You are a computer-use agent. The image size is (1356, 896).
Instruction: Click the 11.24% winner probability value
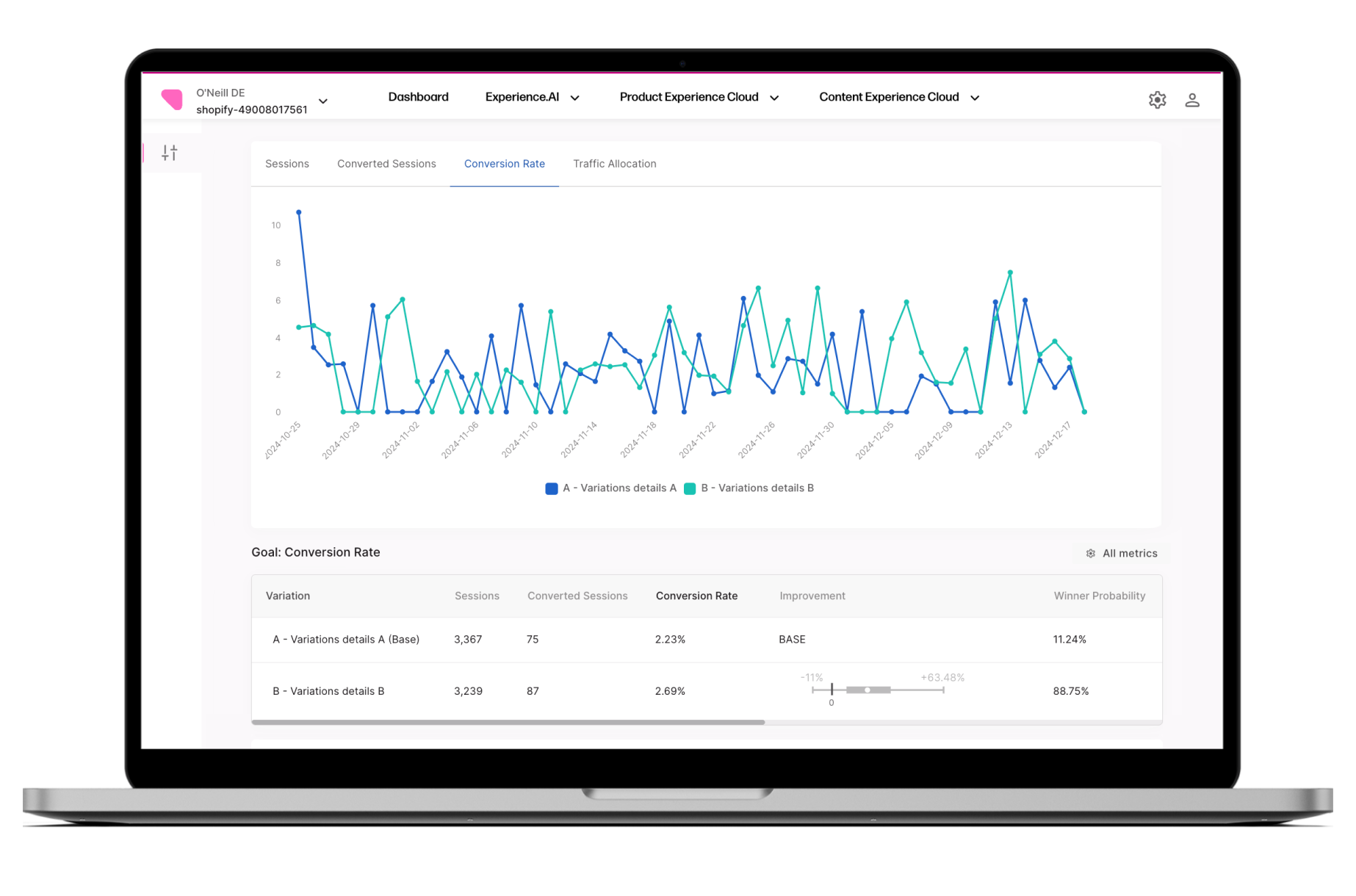[1070, 640]
